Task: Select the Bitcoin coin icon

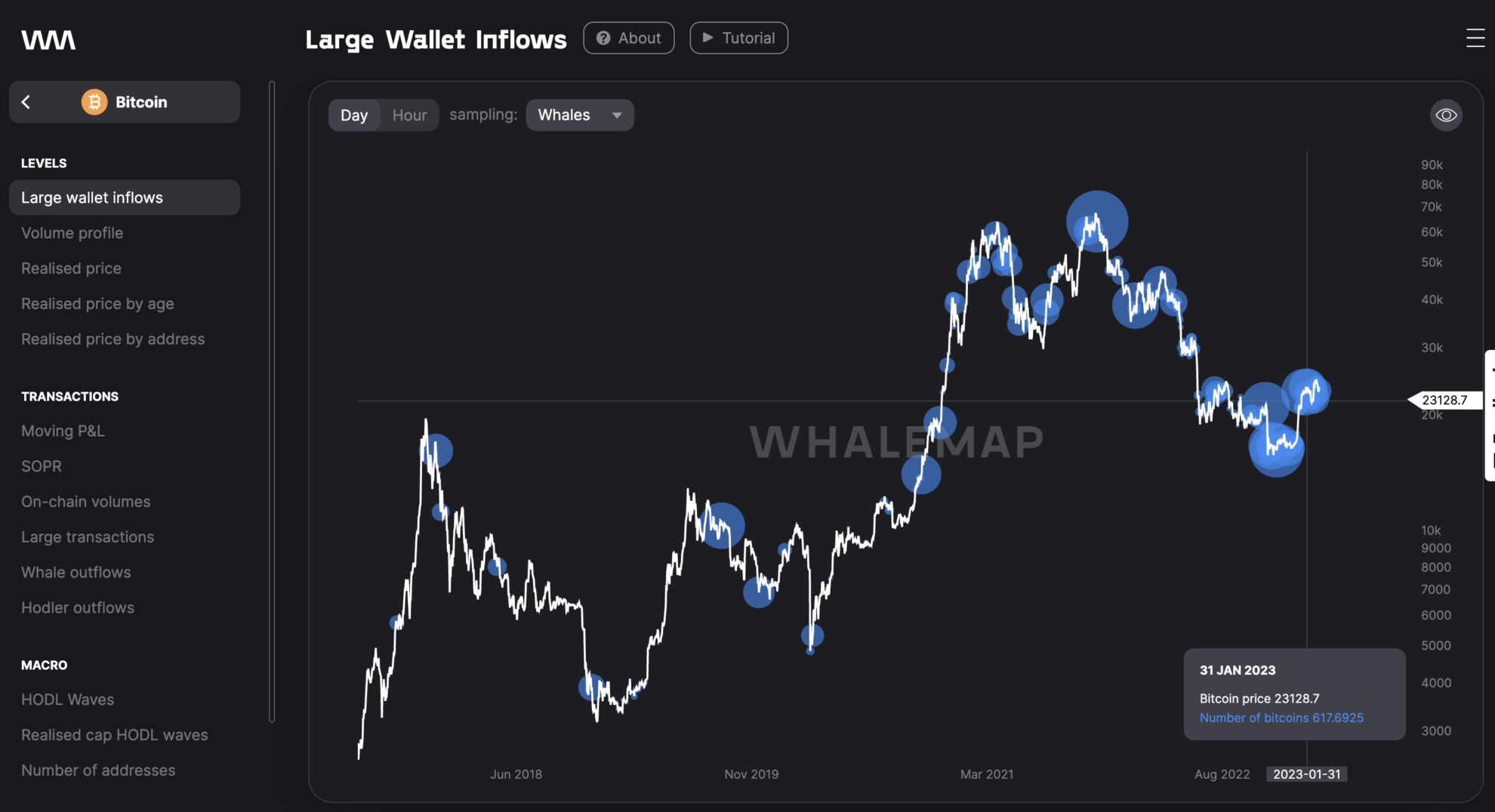Action: [x=94, y=101]
